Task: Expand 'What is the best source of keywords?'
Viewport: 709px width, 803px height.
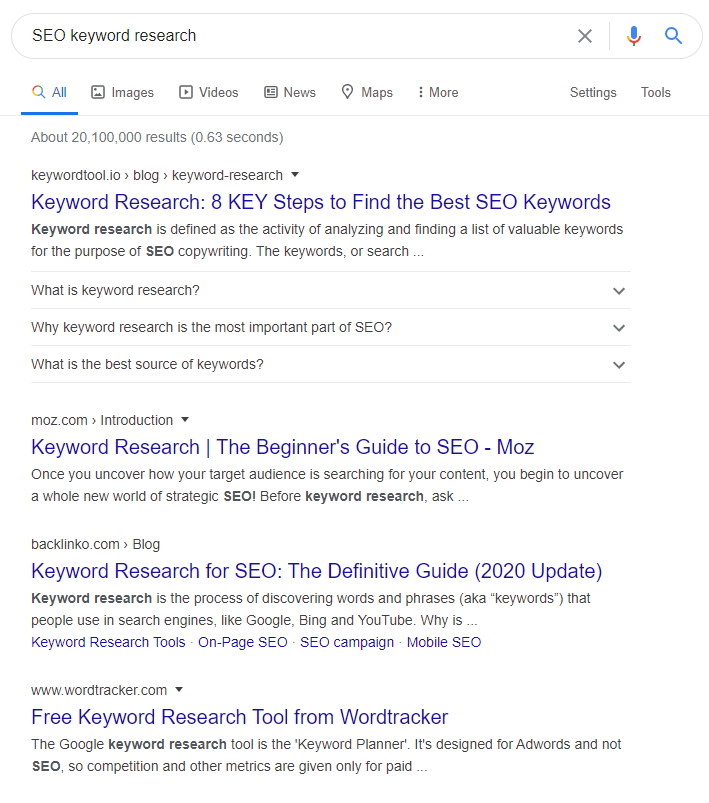Action: tap(331, 364)
